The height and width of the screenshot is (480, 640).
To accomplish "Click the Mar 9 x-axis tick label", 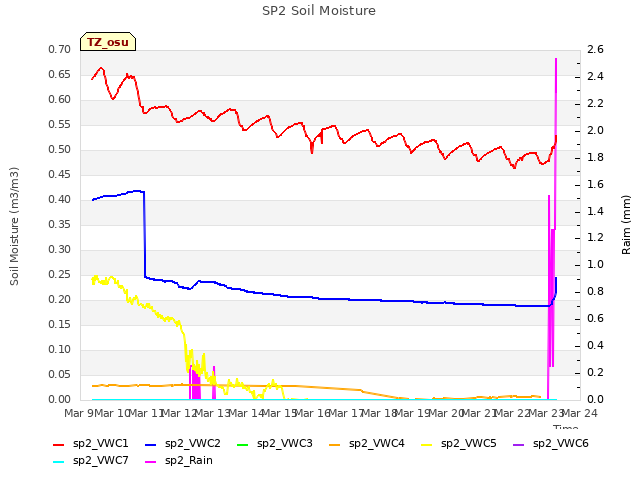I will 79,413.
